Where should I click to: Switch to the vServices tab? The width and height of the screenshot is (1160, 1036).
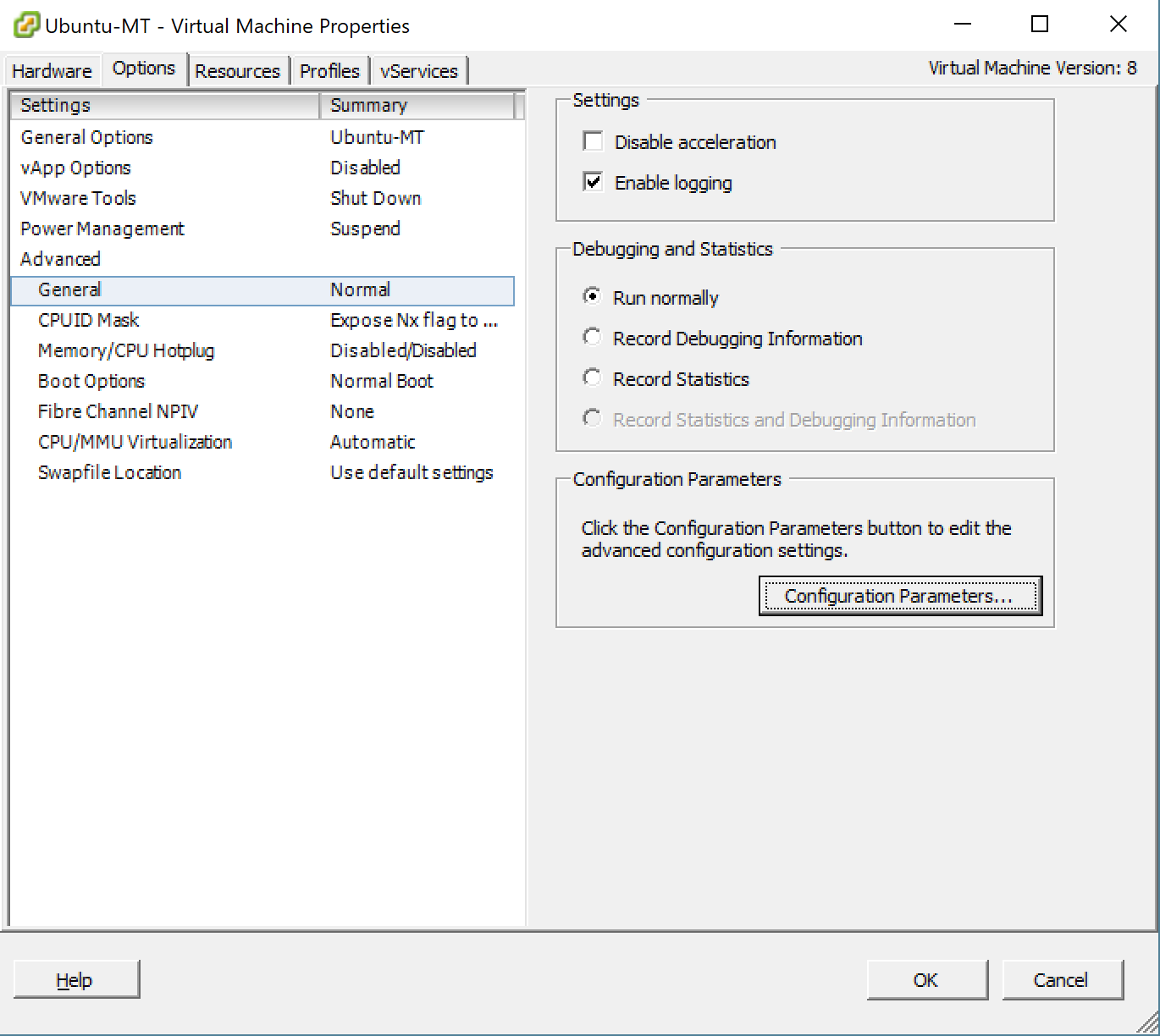419,70
